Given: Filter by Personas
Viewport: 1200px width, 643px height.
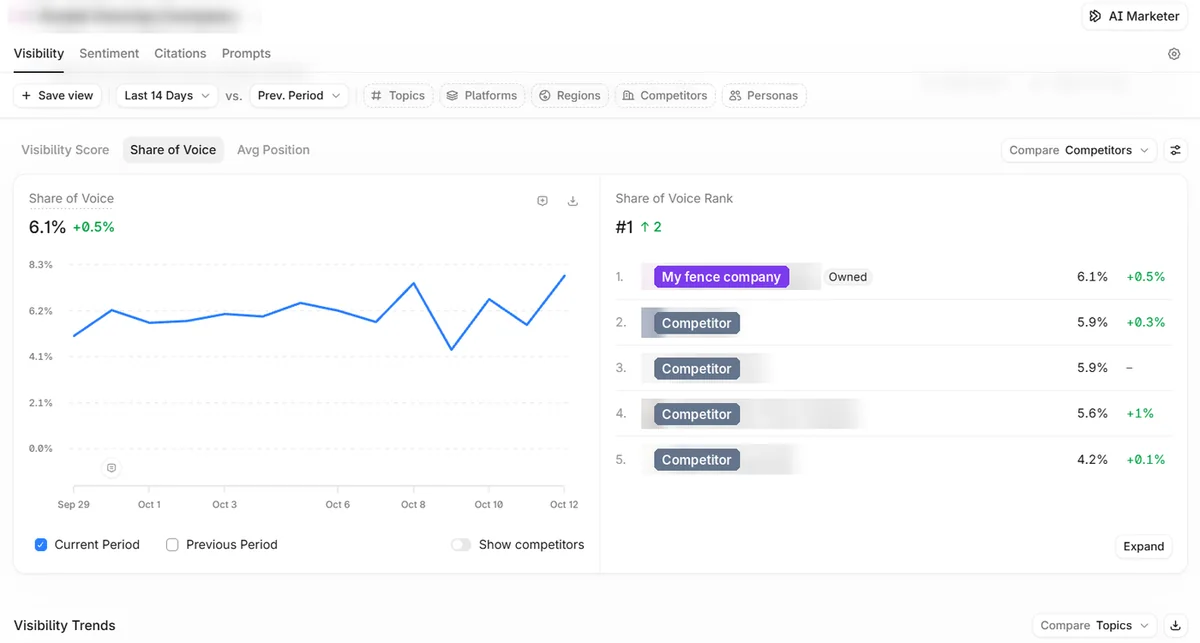Looking at the screenshot, I should (764, 96).
